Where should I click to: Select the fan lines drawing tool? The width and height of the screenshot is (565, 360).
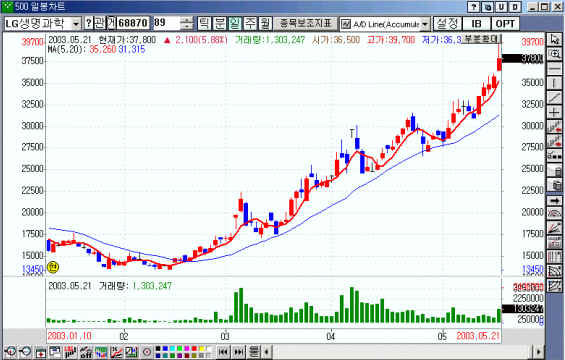555,228
